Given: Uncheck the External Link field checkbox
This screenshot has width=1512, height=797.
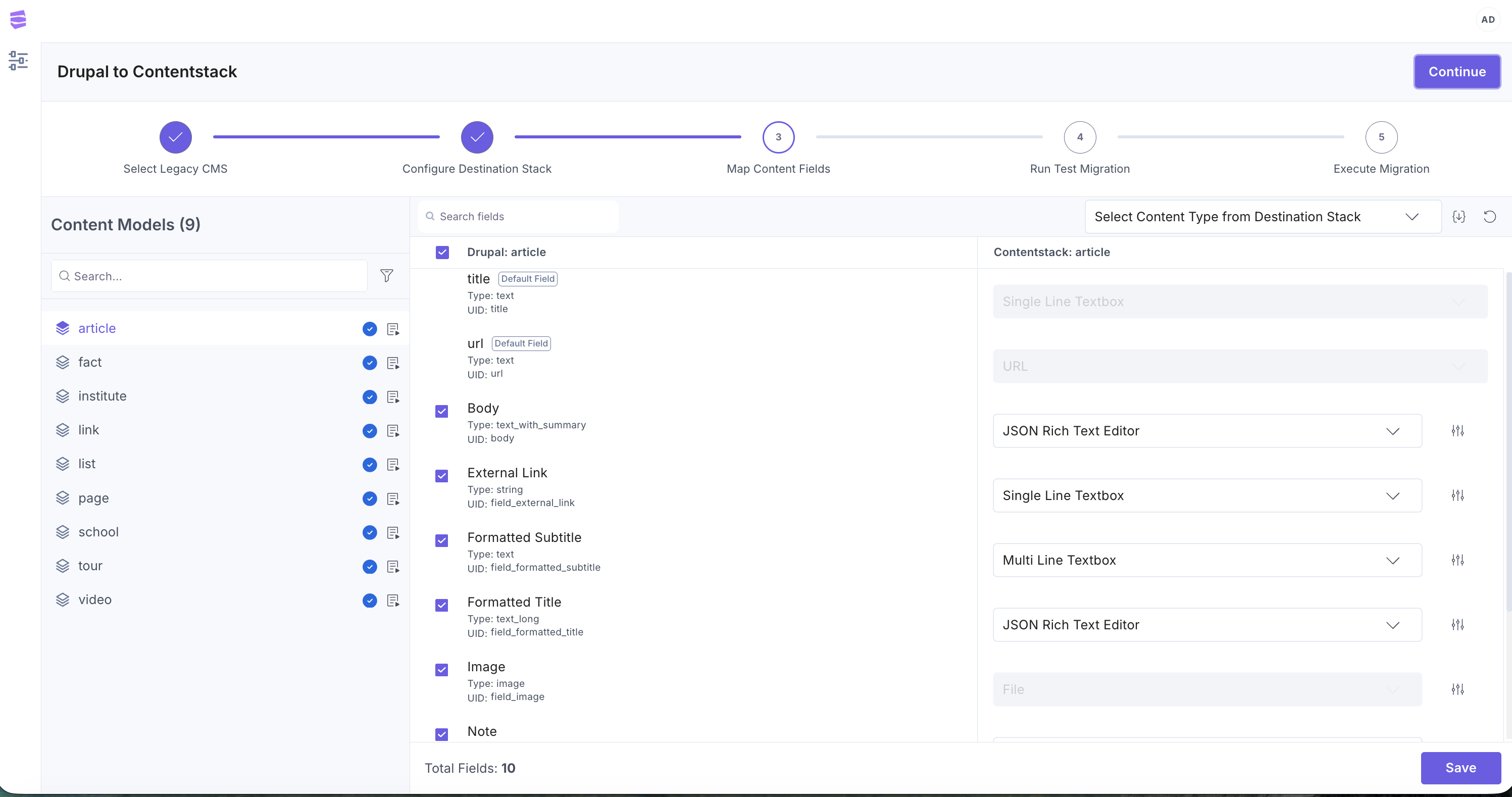Looking at the screenshot, I should (x=442, y=475).
